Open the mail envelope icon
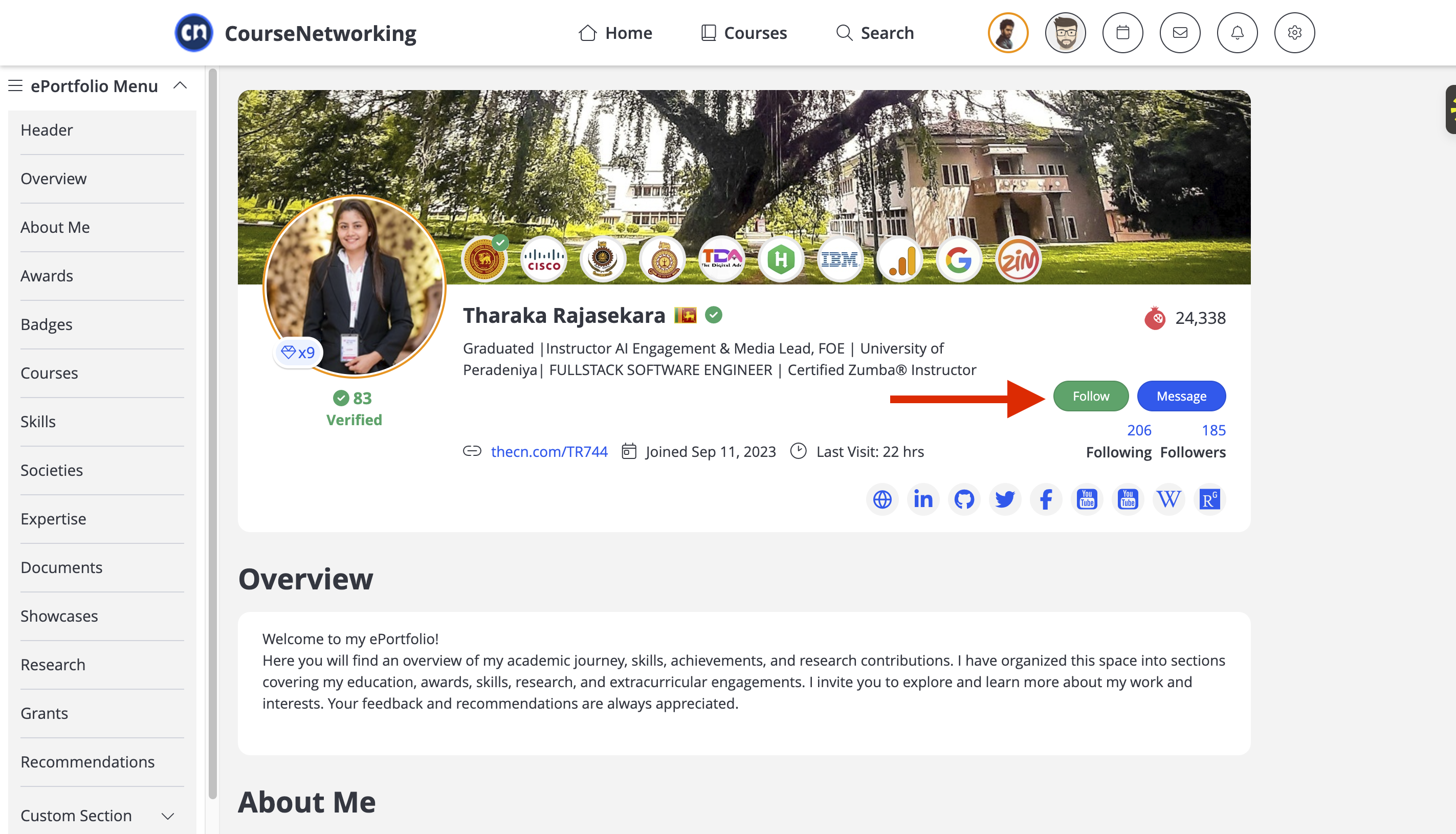The image size is (1456, 834). [x=1179, y=33]
